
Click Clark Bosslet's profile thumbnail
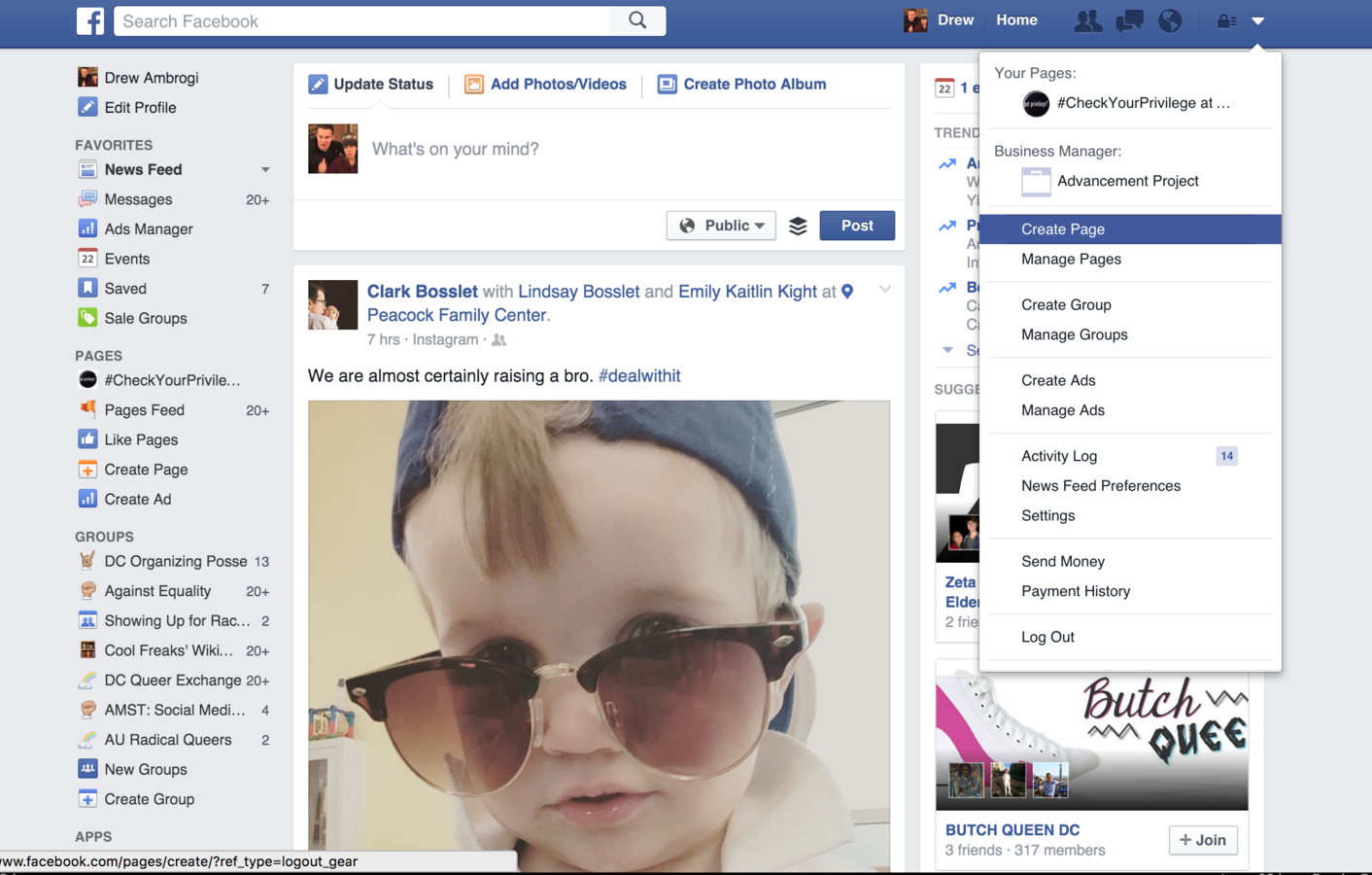[x=332, y=304]
